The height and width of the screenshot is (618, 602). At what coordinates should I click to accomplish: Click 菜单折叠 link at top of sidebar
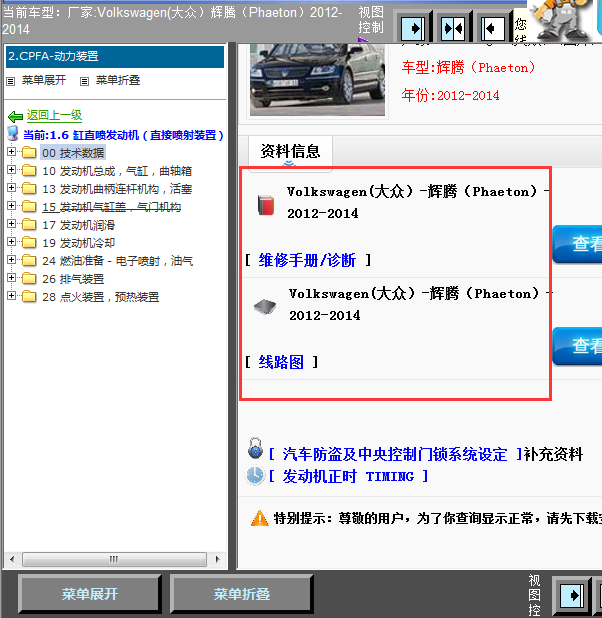[x=118, y=80]
